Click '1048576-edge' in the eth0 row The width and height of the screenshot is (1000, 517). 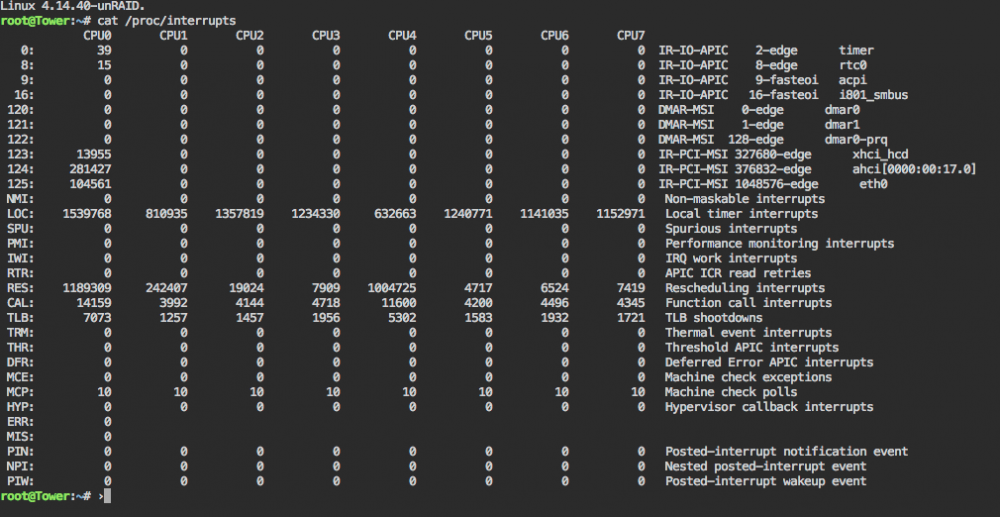(776, 184)
